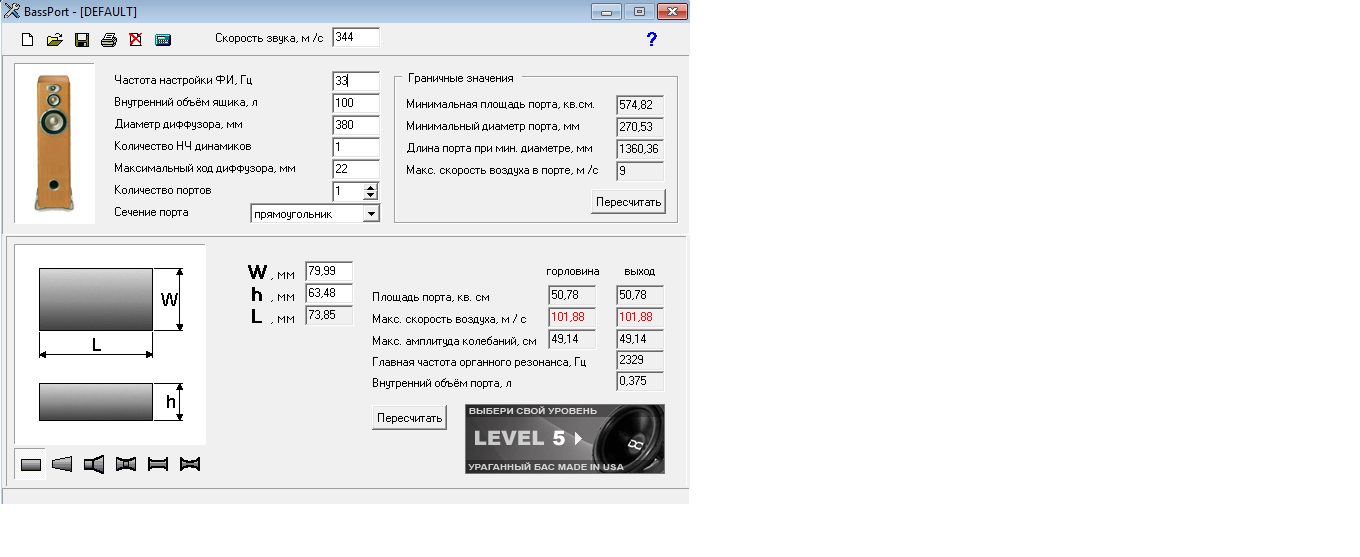Click выход amplitude value 49,14
Viewport: 1360px width, 557px height.
[x=641, y=340]
